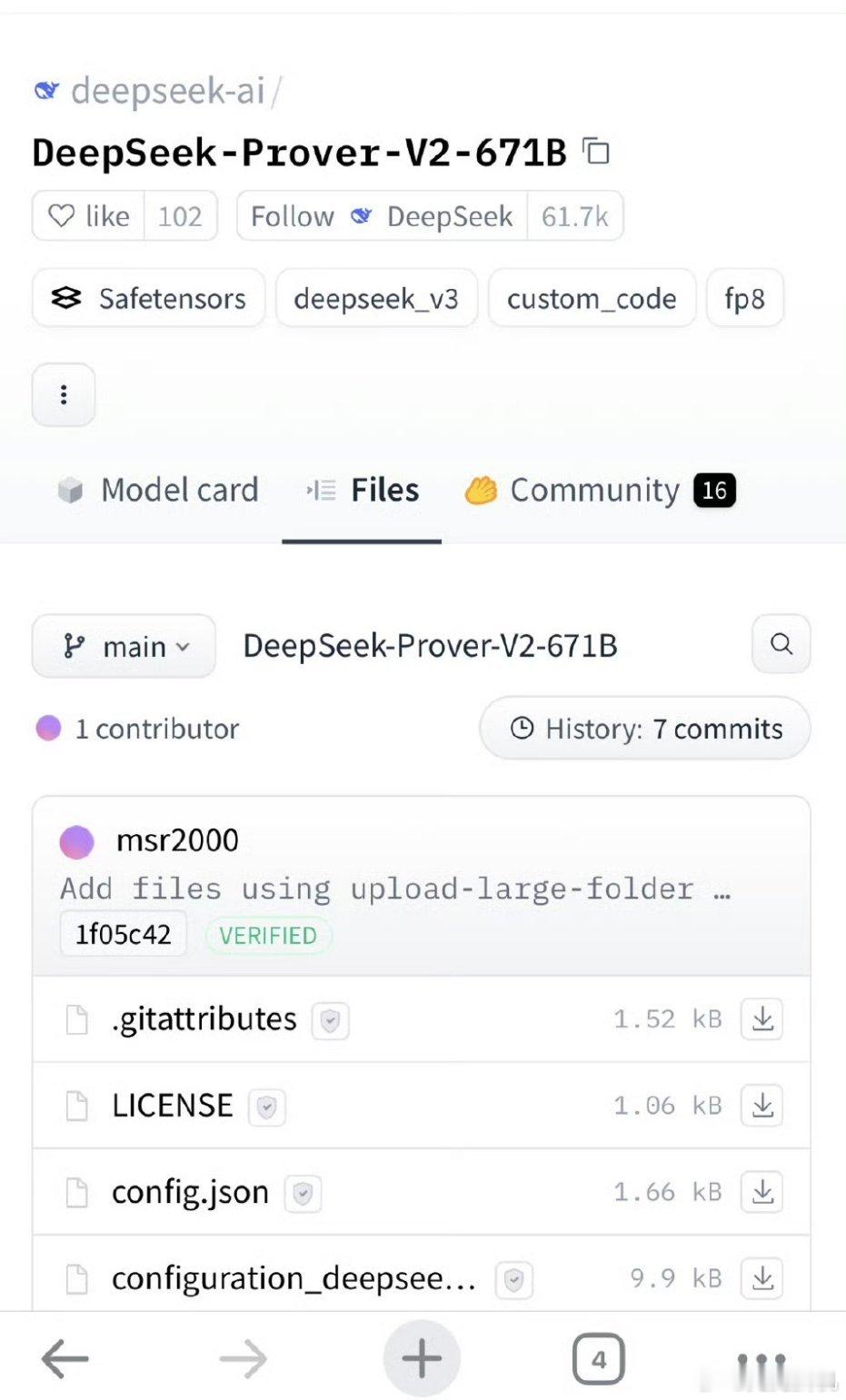Select the Safetensors tag
846x1400 pixels.
coord(149,298)
